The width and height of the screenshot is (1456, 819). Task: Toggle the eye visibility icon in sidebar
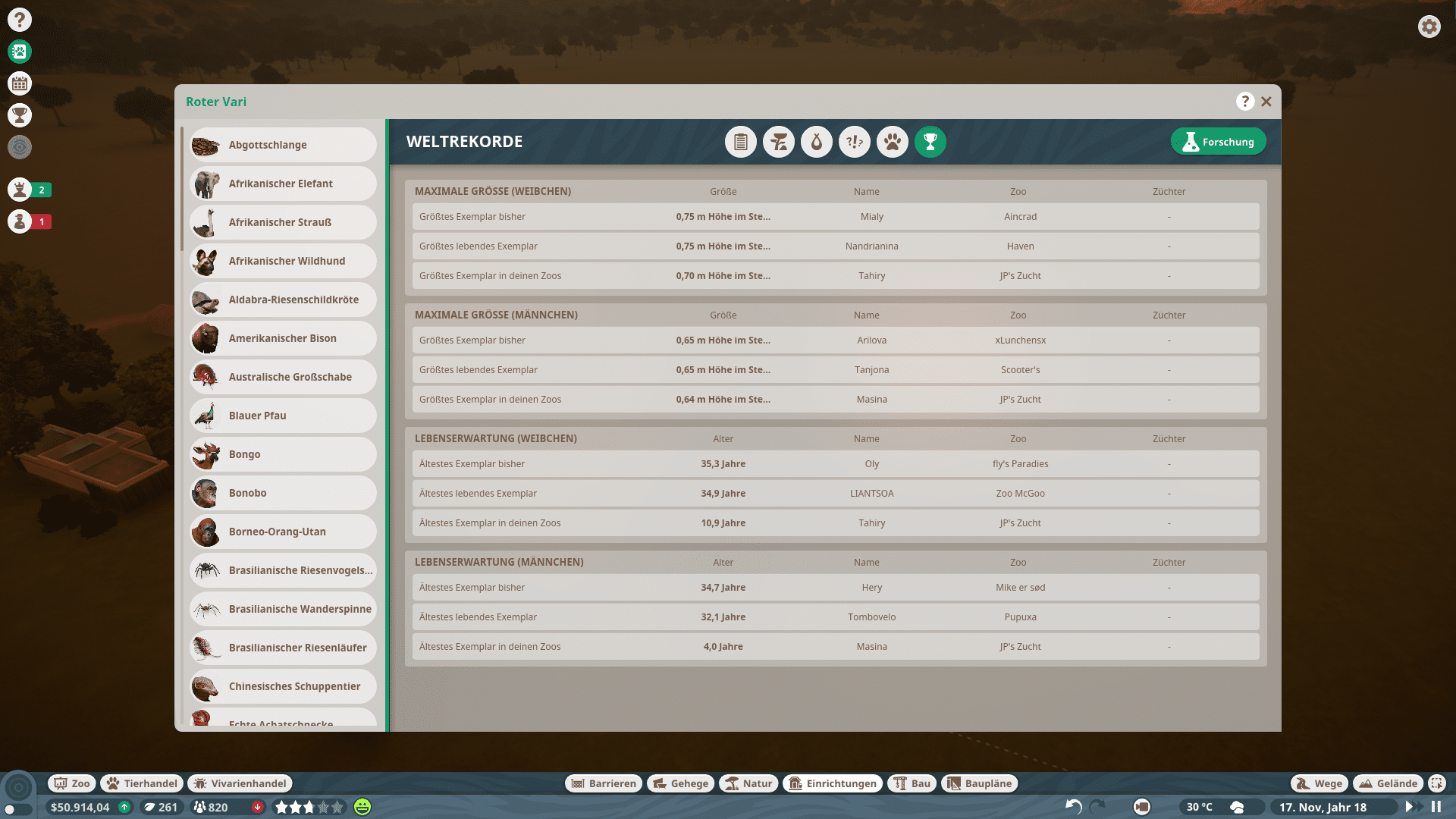(20, 147)
